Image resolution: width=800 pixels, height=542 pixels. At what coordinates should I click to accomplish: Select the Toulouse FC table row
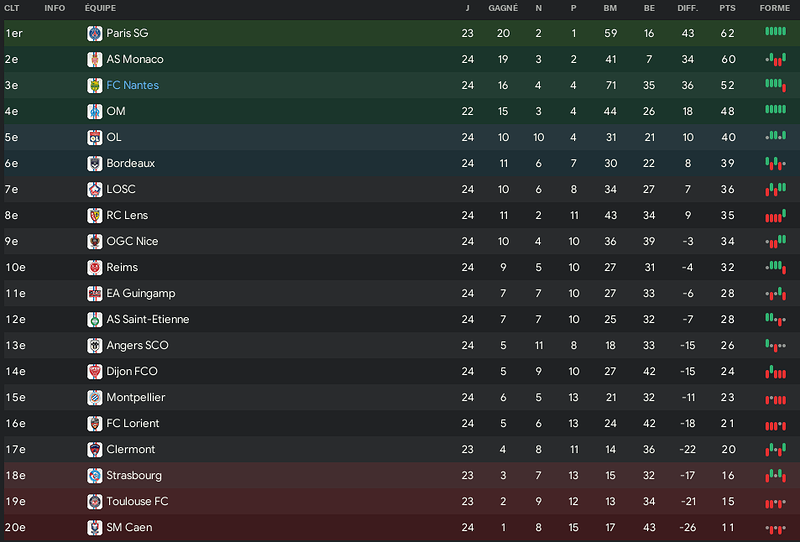pos(402,501)
